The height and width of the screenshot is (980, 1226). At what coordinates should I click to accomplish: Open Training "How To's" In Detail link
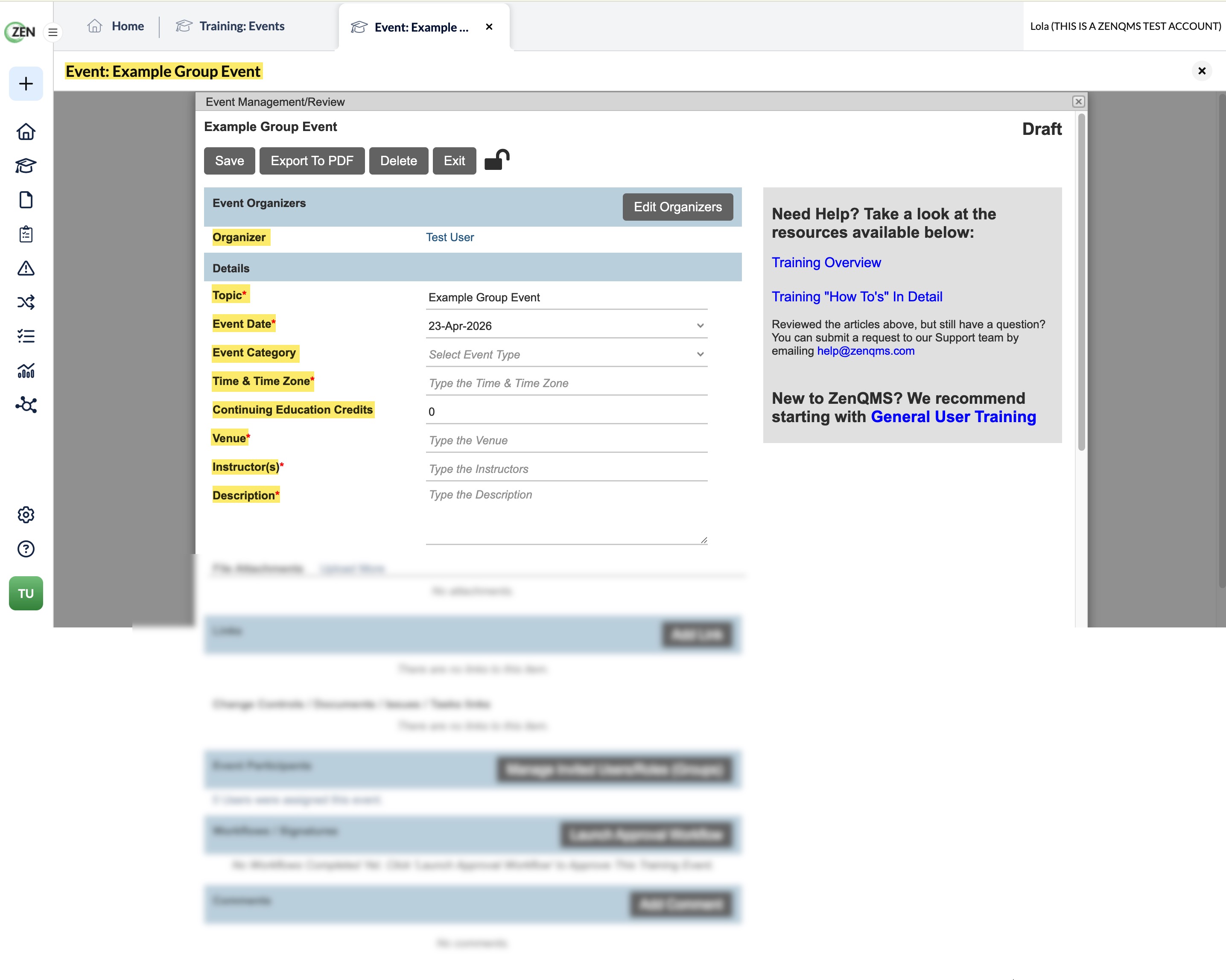(856, 297)
